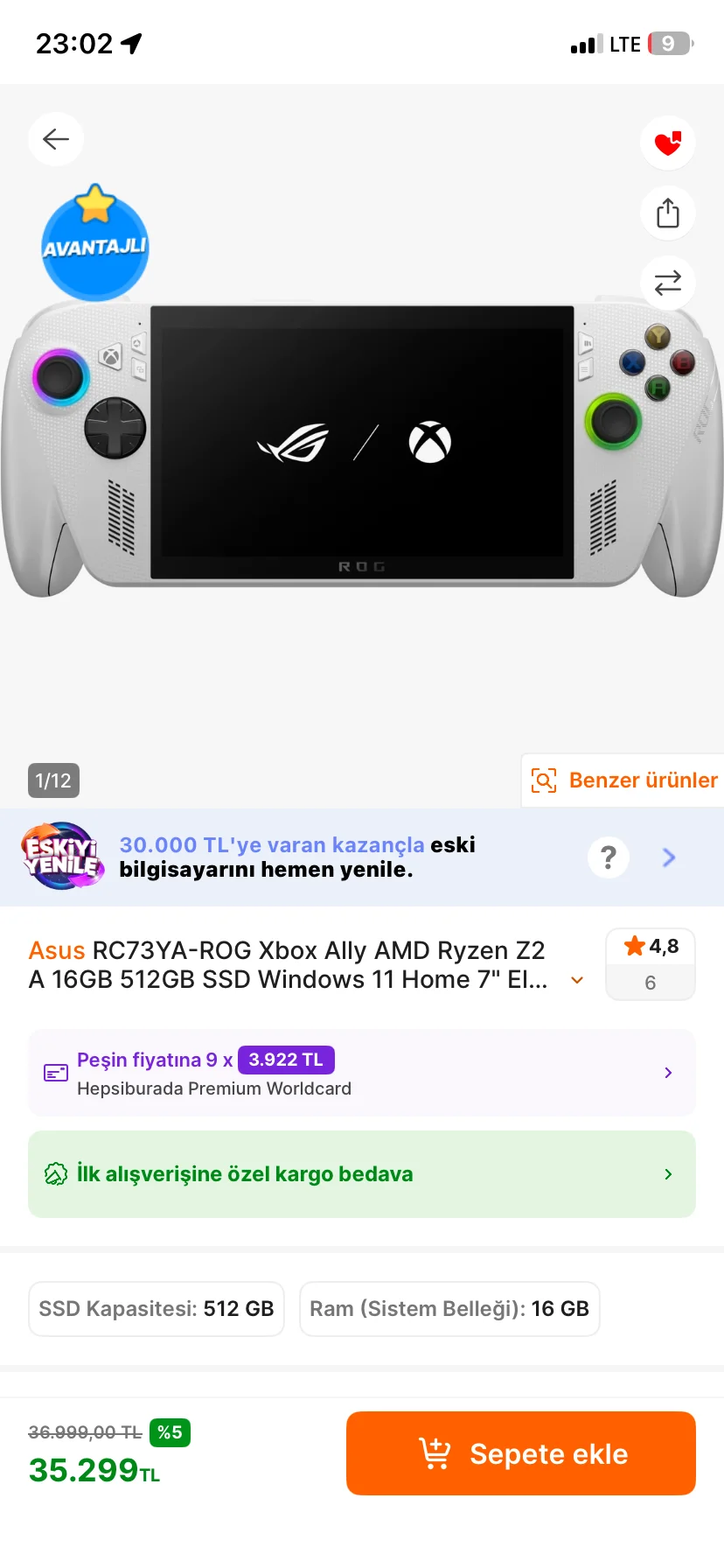Image resolution: width=724 pixels, height=1568 pixels.
Task: Tap the compare arrows icon
Action: coord(668,283)
